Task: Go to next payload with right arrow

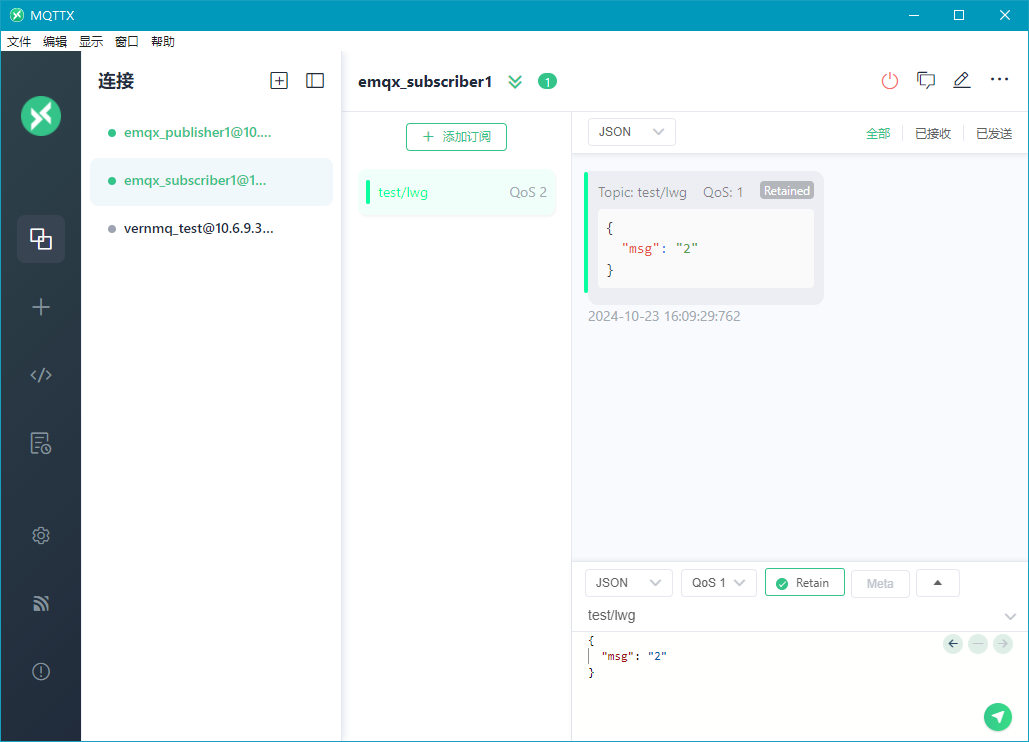Action: pos(1003,644)
